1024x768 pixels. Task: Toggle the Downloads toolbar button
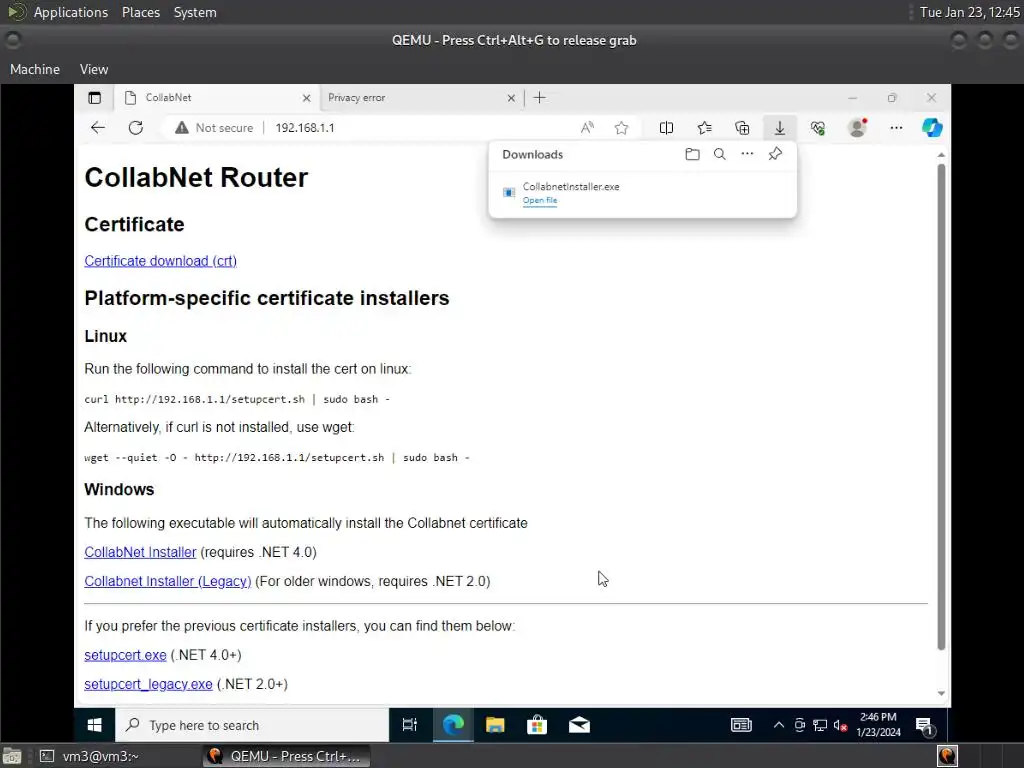[780, 128]
